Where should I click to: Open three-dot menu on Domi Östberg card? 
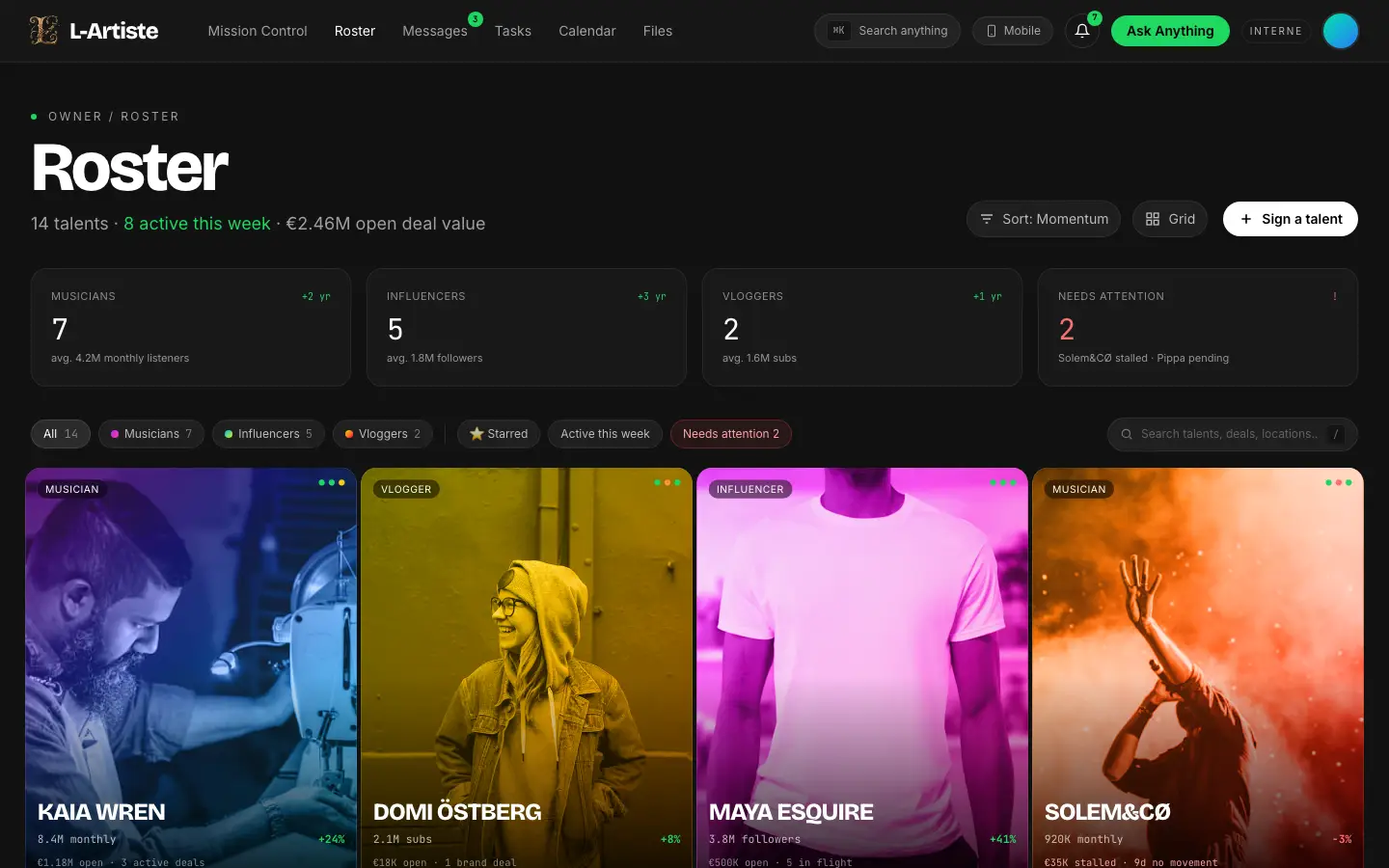667,482
